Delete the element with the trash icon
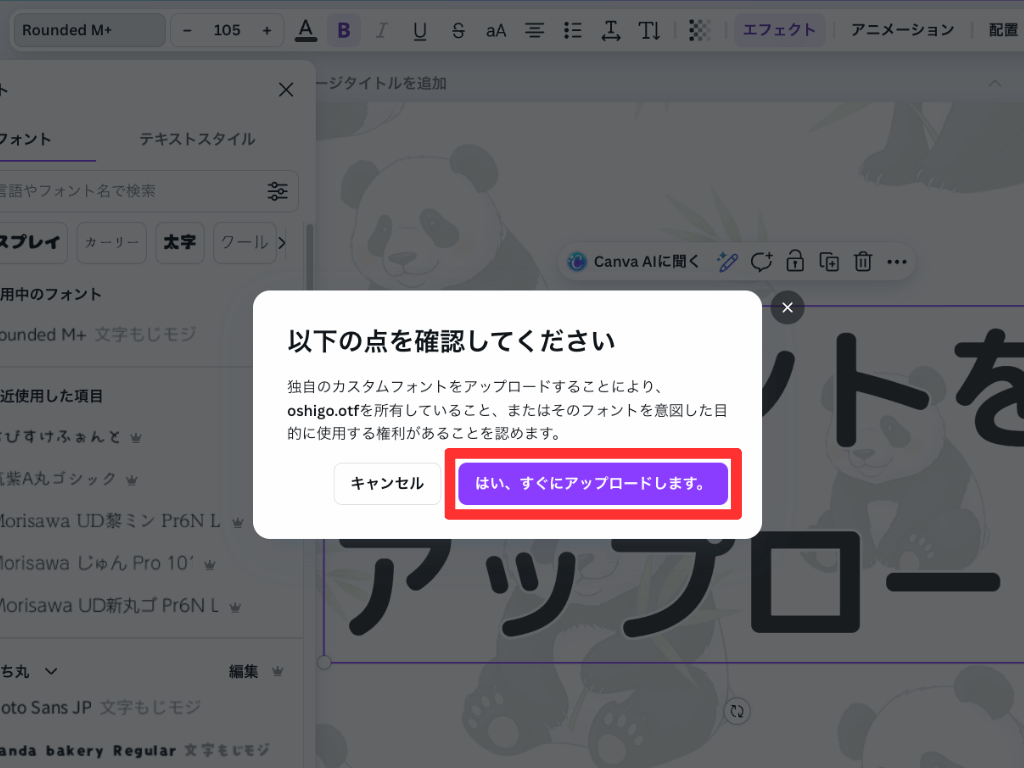The image size is (1024, 768). coord(862,261)
